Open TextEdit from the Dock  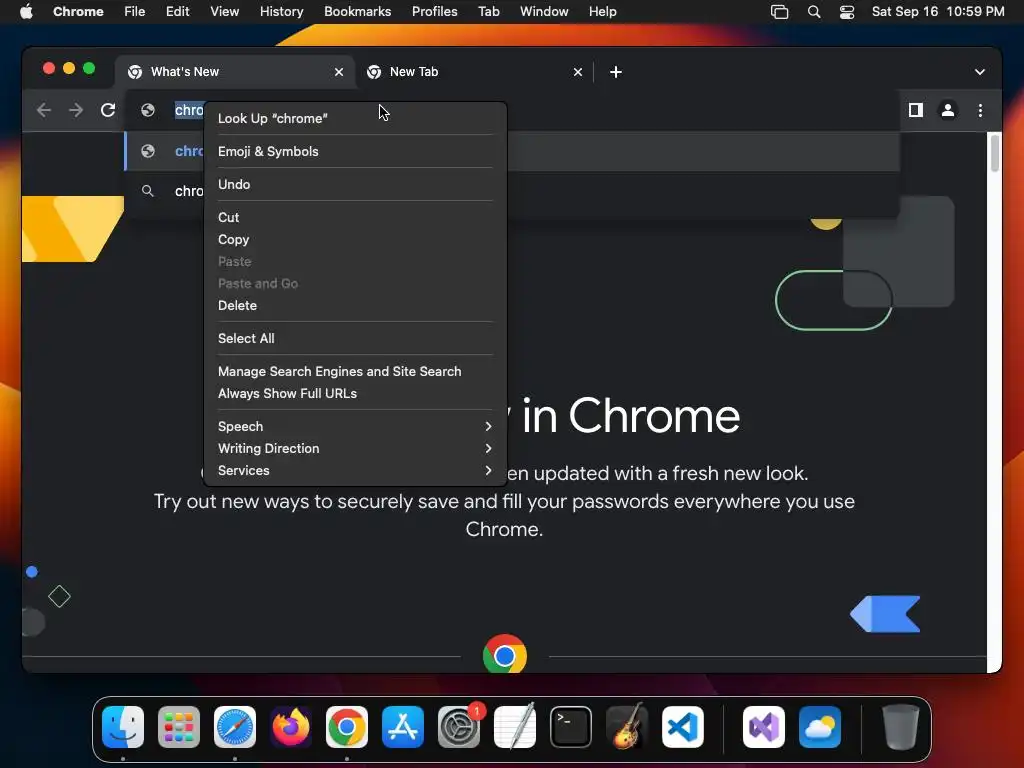pos(515,727)
